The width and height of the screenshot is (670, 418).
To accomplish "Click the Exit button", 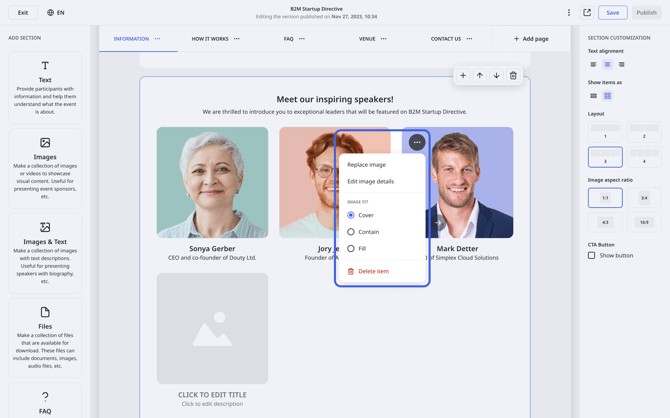I will point(23,12).
